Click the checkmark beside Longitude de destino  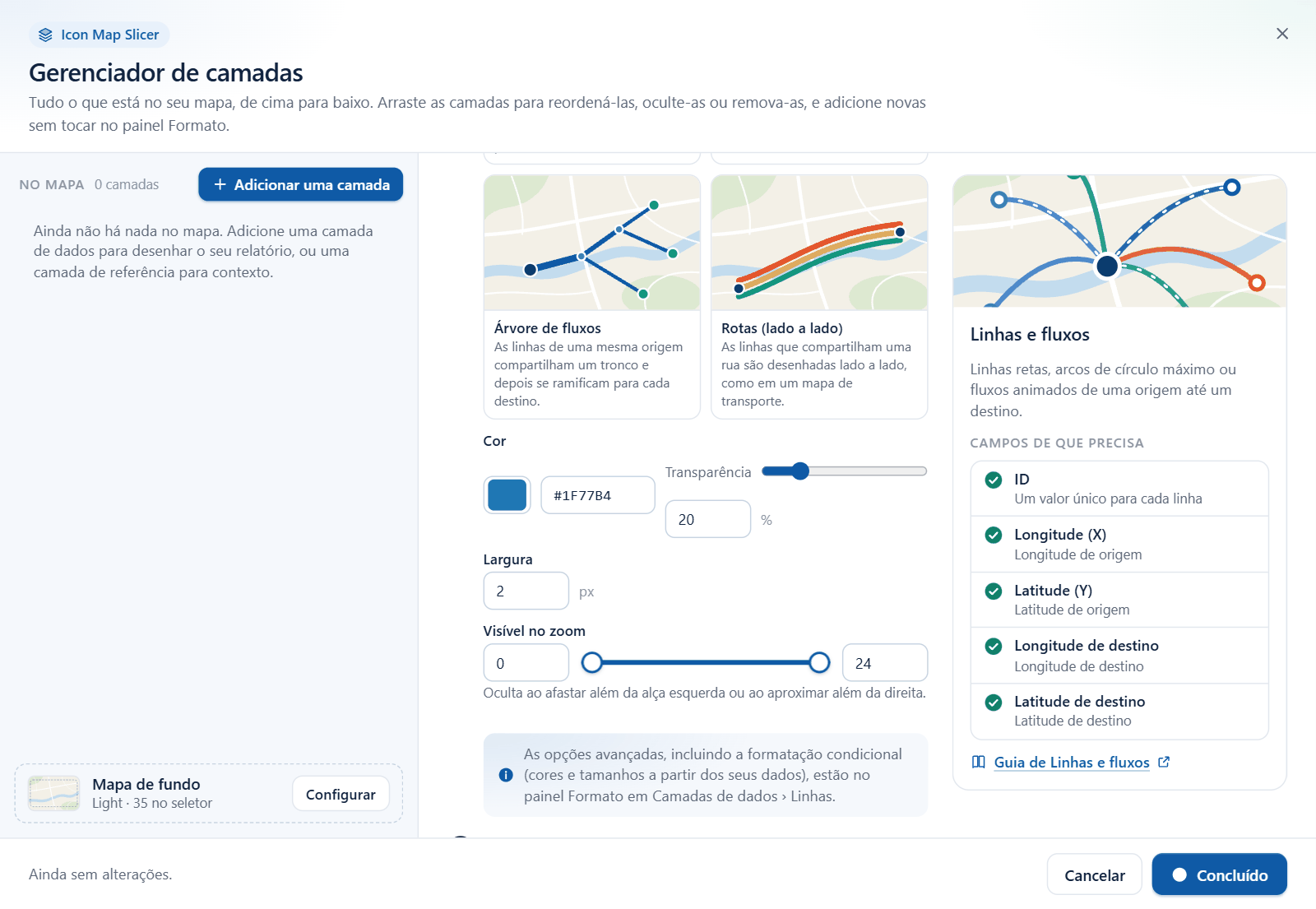(994, 646)
